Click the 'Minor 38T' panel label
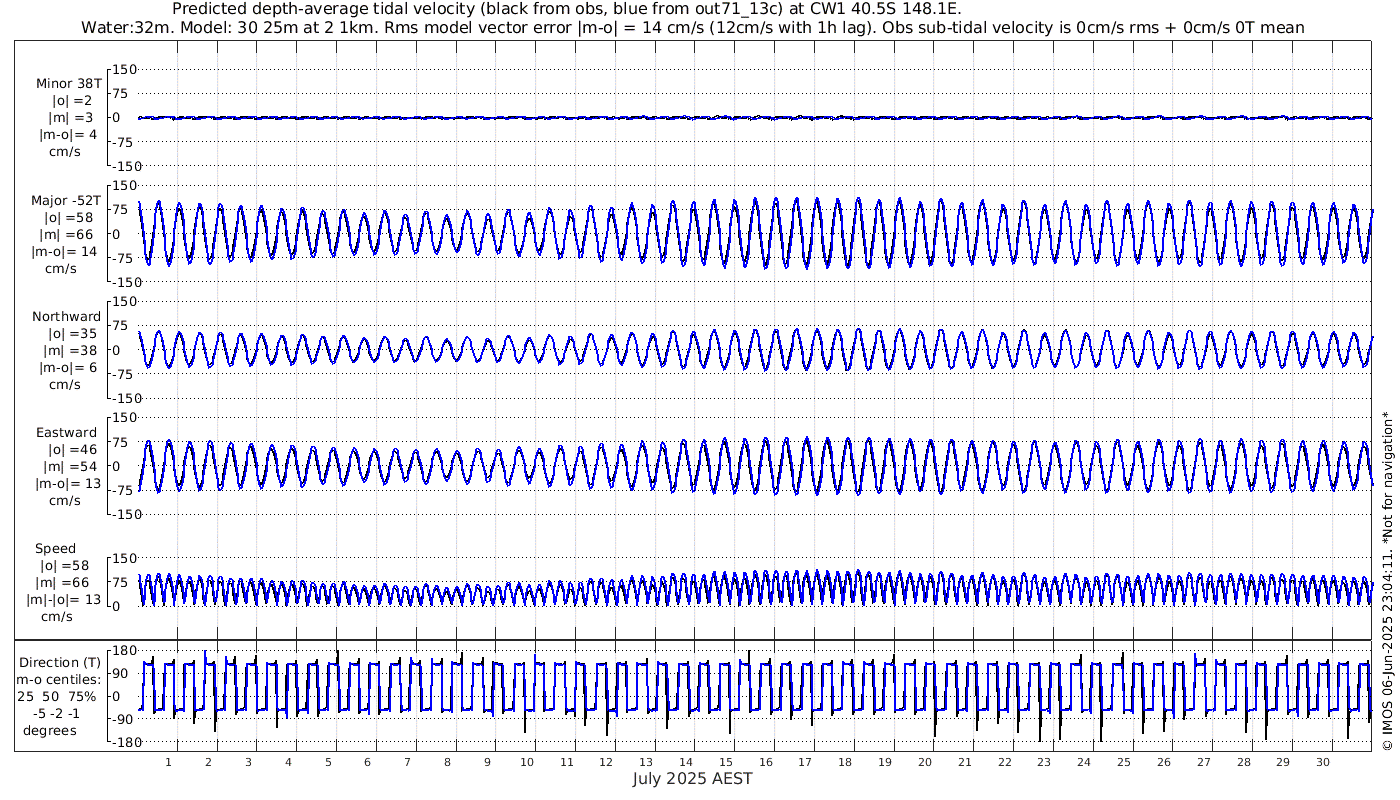Viewport: 1400px width, 800px height. [x=68, y=84]
